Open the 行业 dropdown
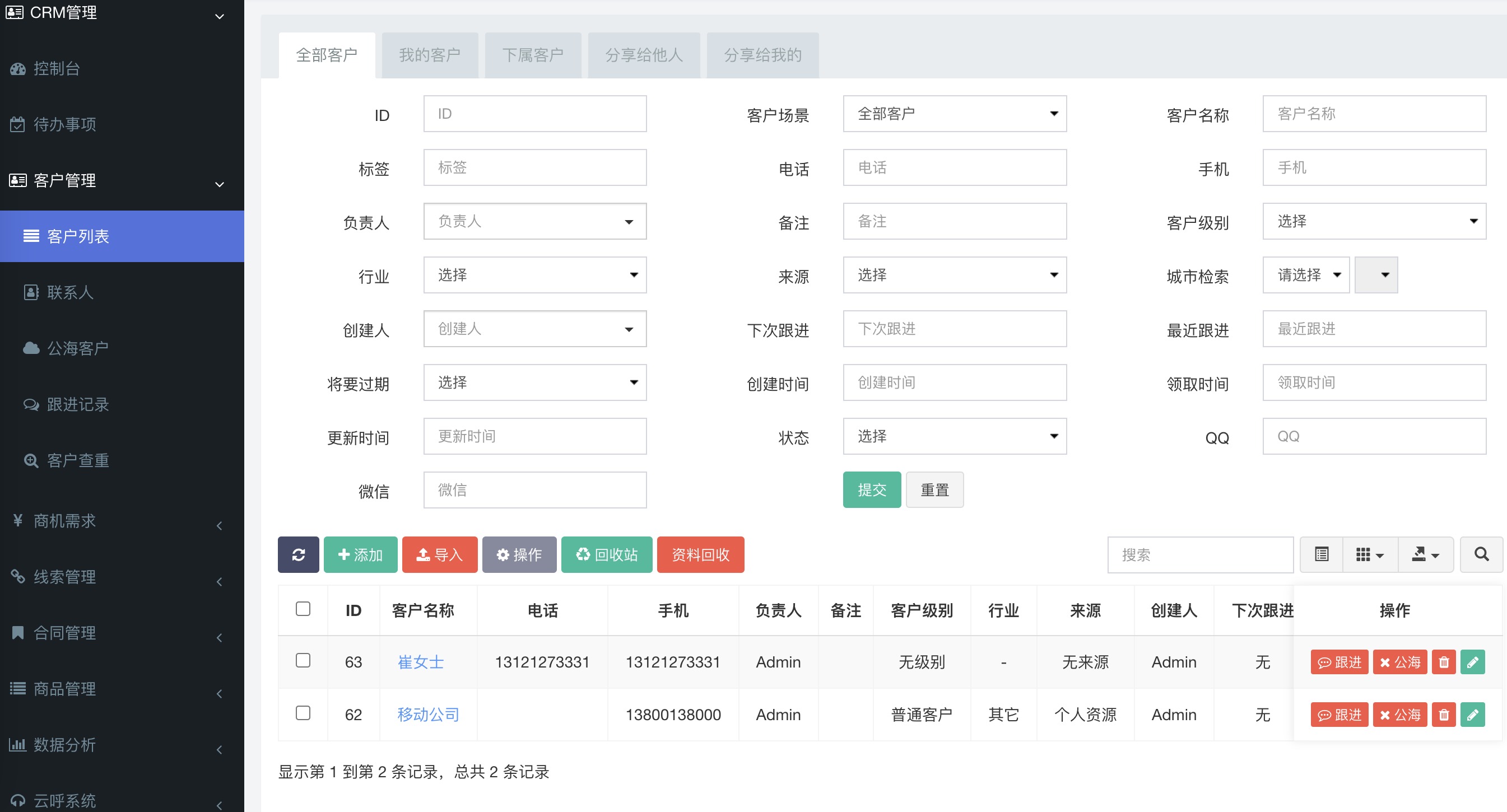 pos(534,275)
